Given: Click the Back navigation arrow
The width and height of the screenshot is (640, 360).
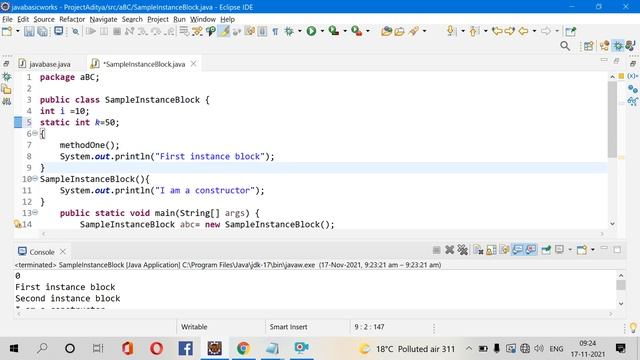Looking at the screenshot, I should coord(523,31).
